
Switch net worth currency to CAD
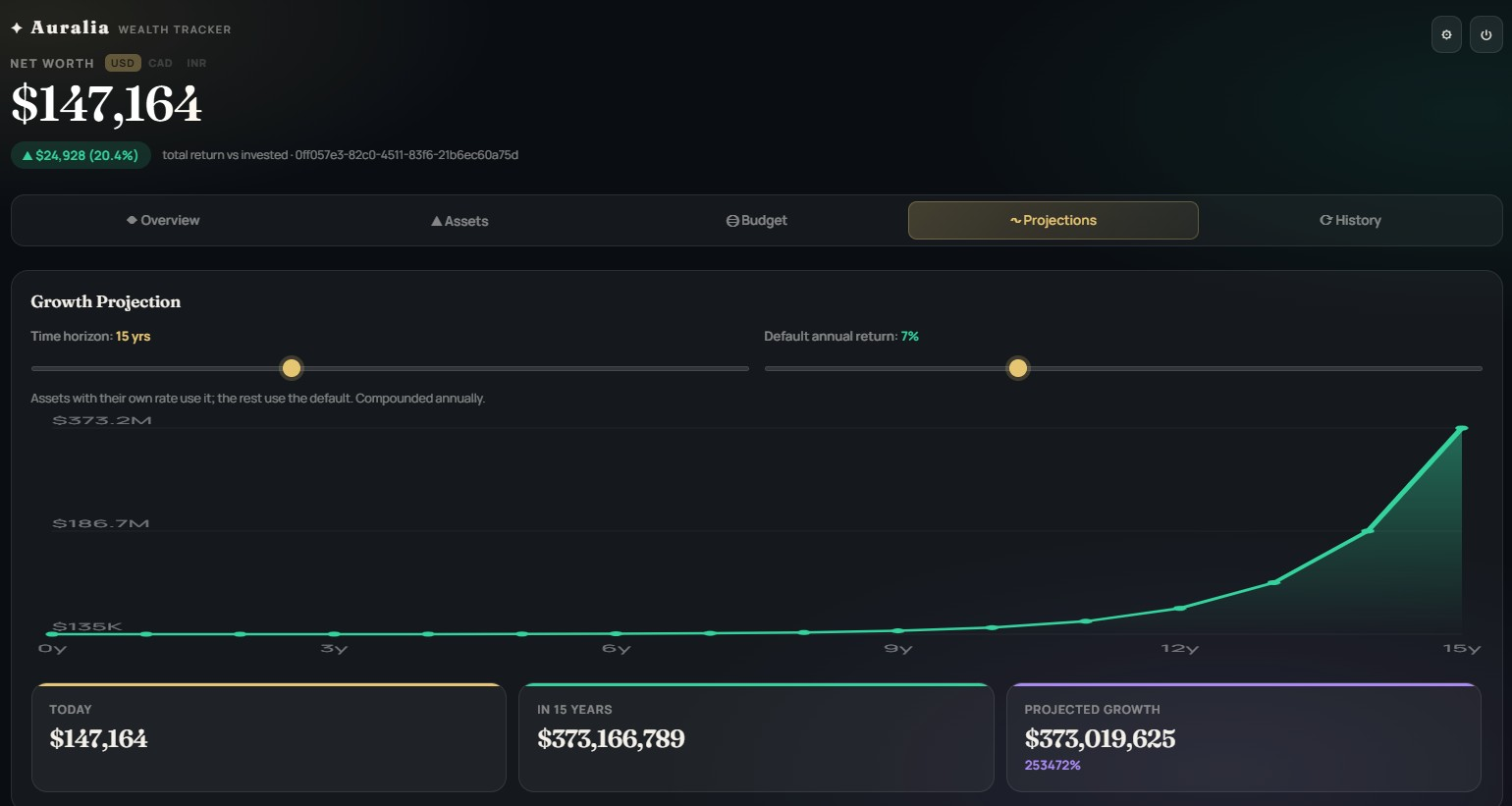click(160, 63)
